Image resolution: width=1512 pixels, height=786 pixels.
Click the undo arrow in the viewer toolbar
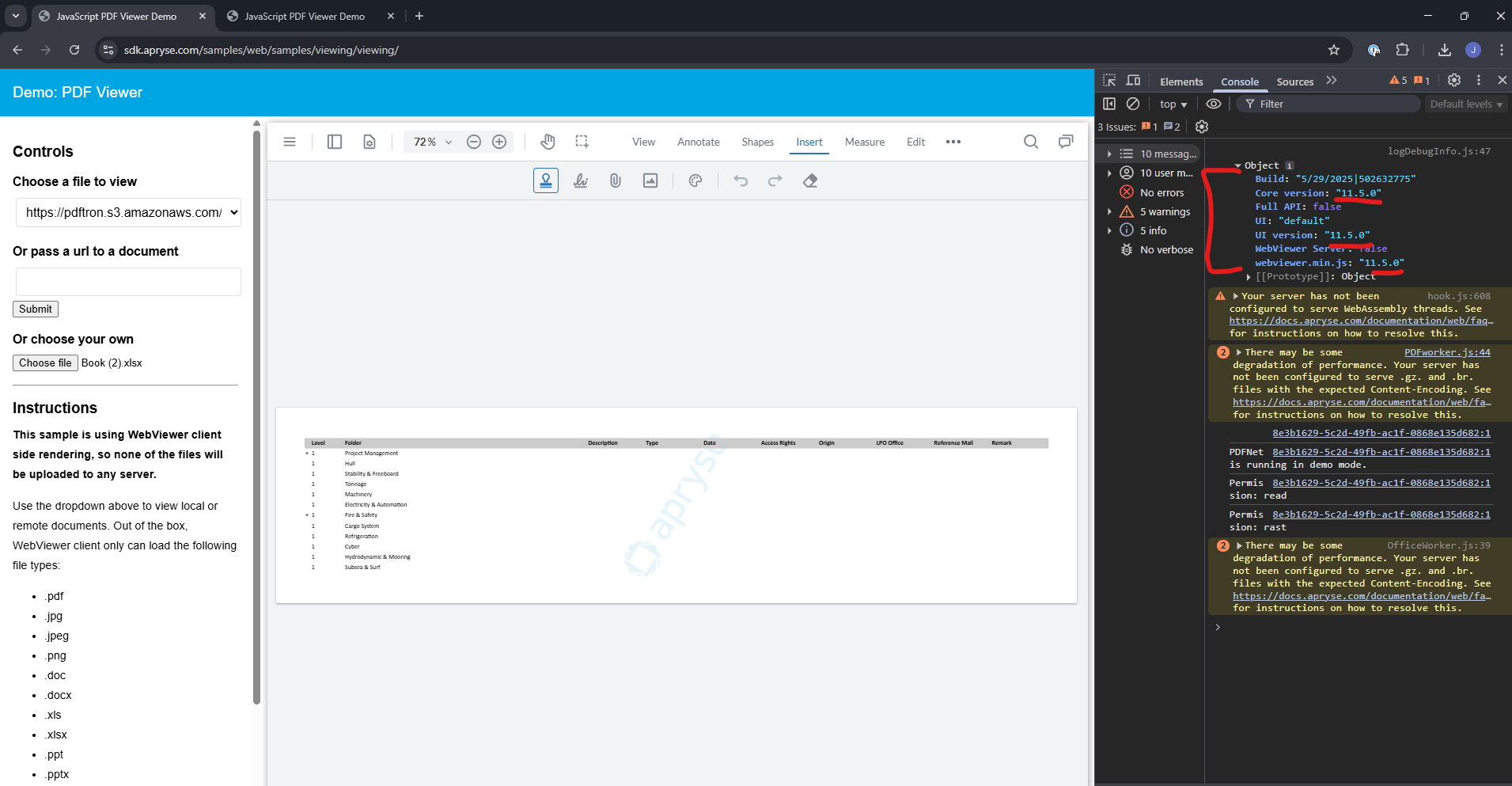[x=741, y=180]
